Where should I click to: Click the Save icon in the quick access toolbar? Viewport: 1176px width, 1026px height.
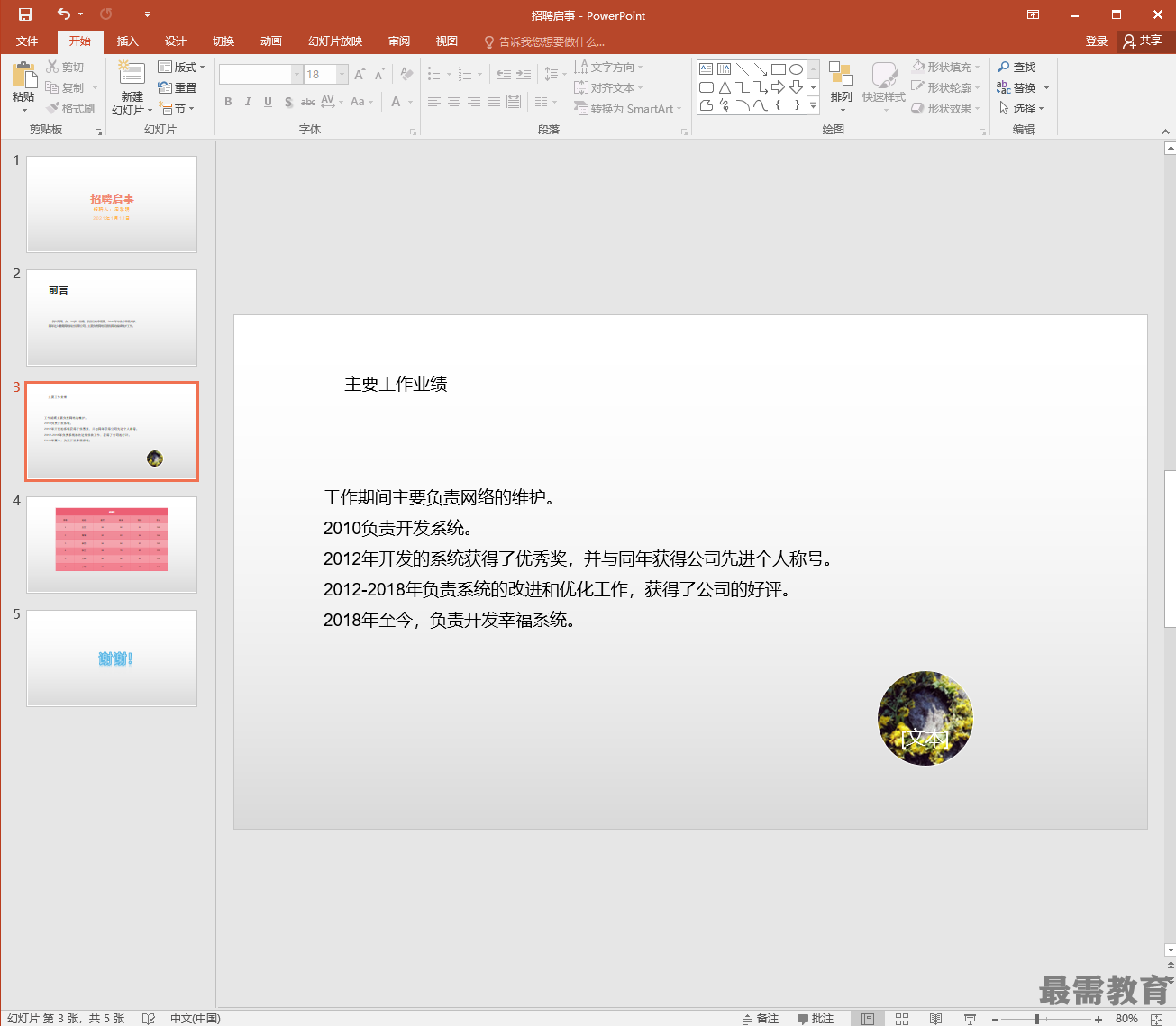25,14
